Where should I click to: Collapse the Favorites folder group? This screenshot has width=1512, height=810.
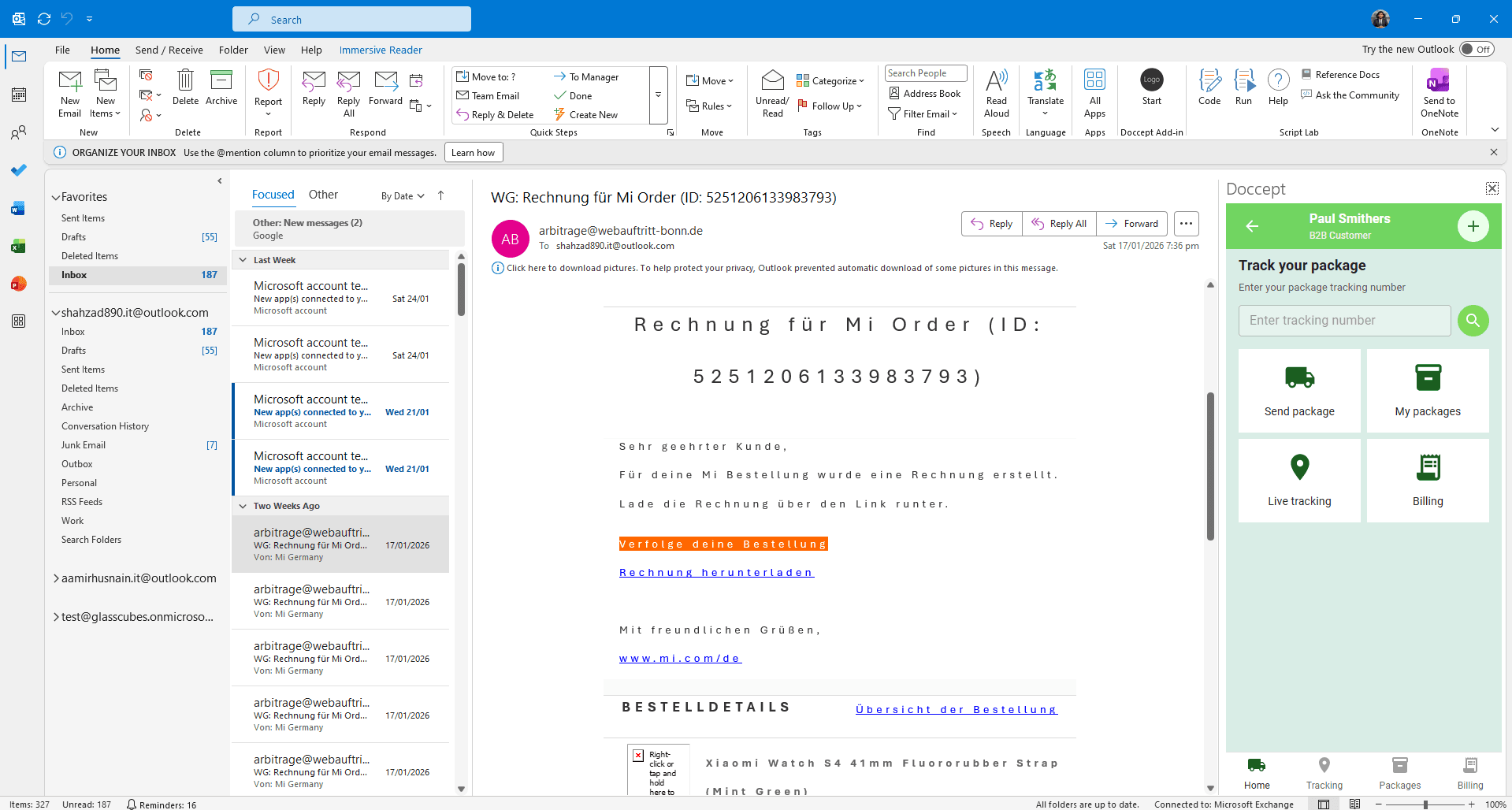56,197
